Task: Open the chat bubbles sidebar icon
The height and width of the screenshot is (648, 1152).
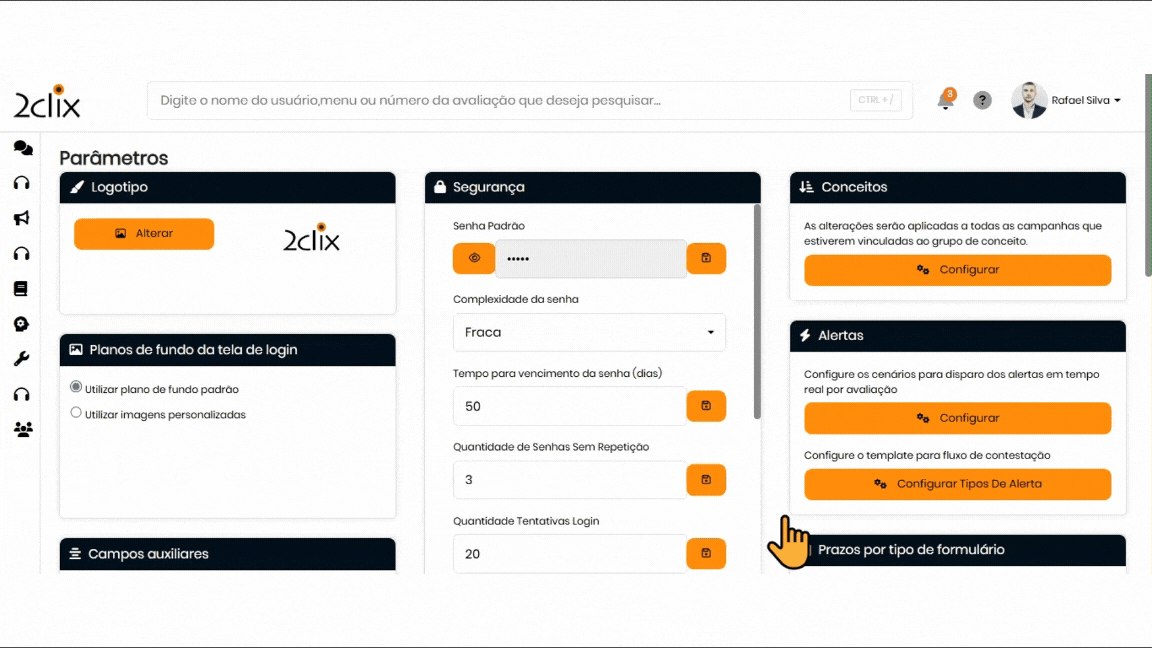Action: [22, 148]
